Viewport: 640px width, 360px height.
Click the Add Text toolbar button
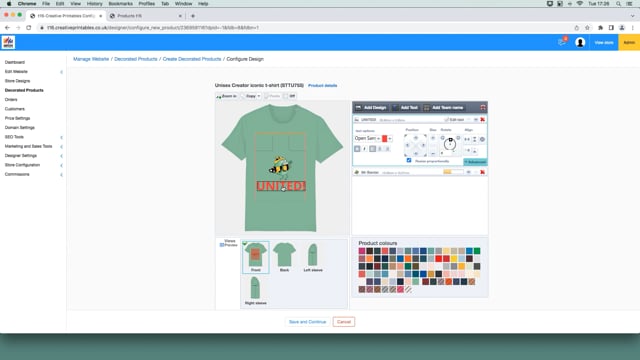click(x=405, y=108)
